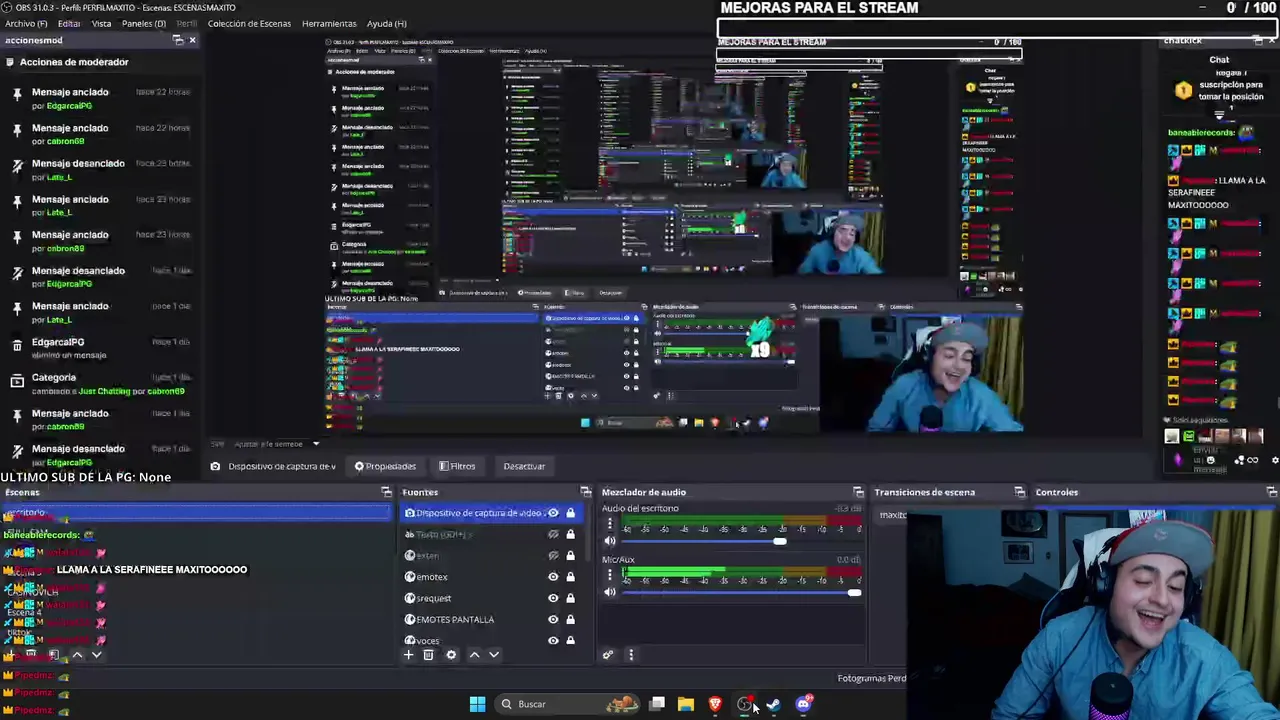The image size is (1280, 720).
Task: Select the EMOTES PANTALLA source row
Action: click(x=491, y=619)
